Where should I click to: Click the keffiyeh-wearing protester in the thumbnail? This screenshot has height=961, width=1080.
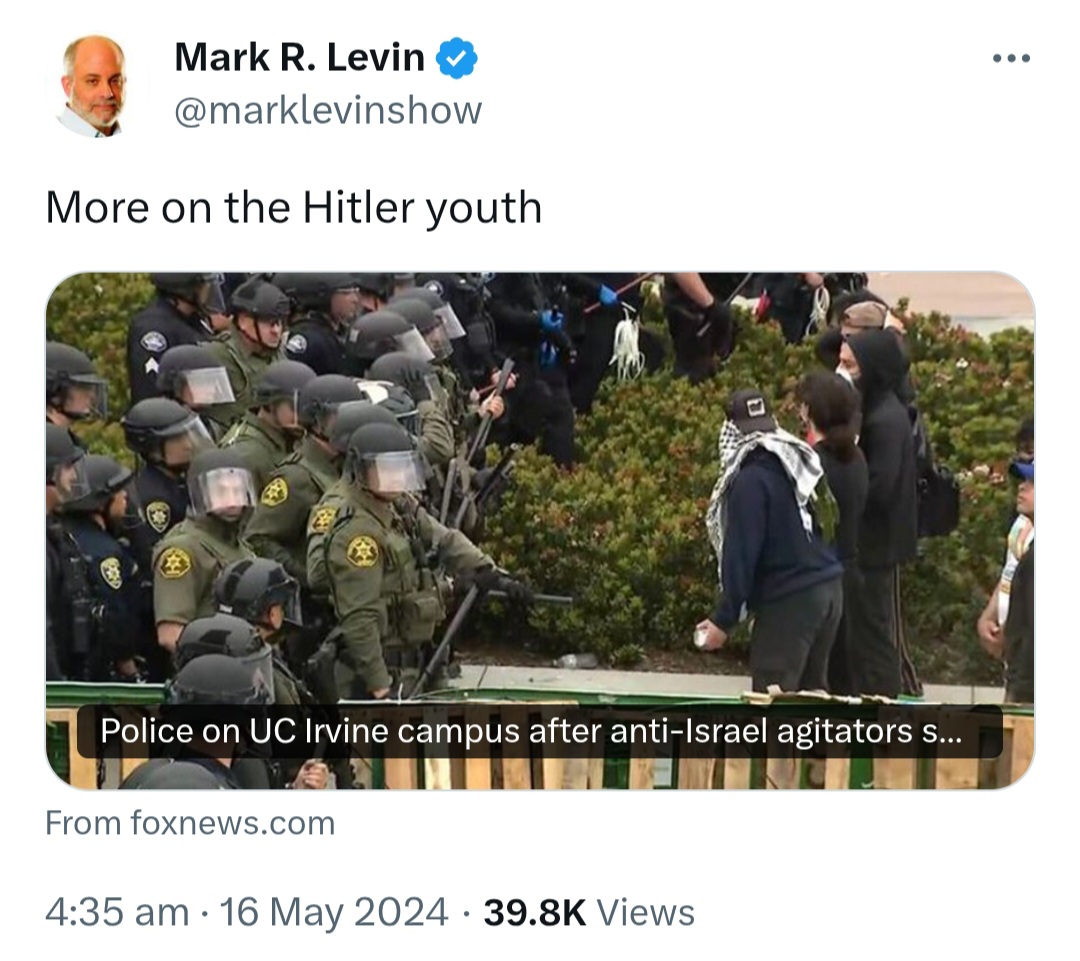771,537
